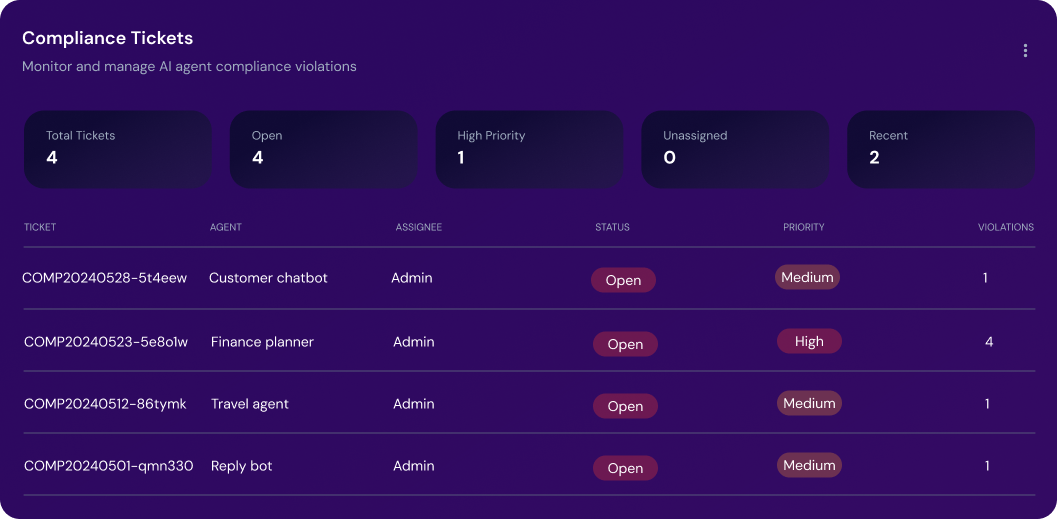Sort by the Ticket column header

(x=40, y=227)
